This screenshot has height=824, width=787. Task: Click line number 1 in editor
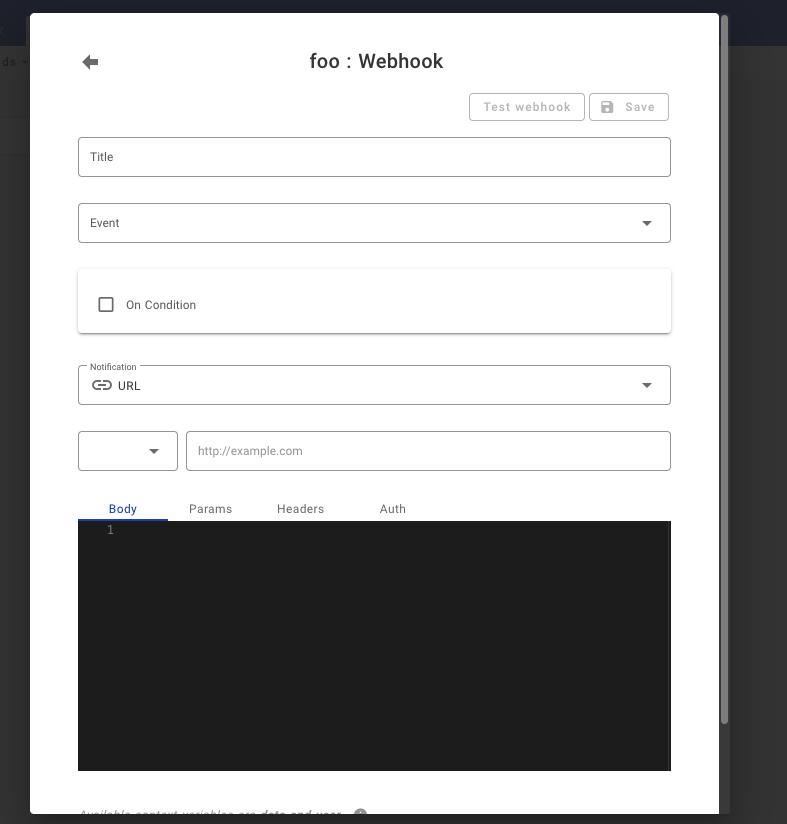(x=110, y=530)
